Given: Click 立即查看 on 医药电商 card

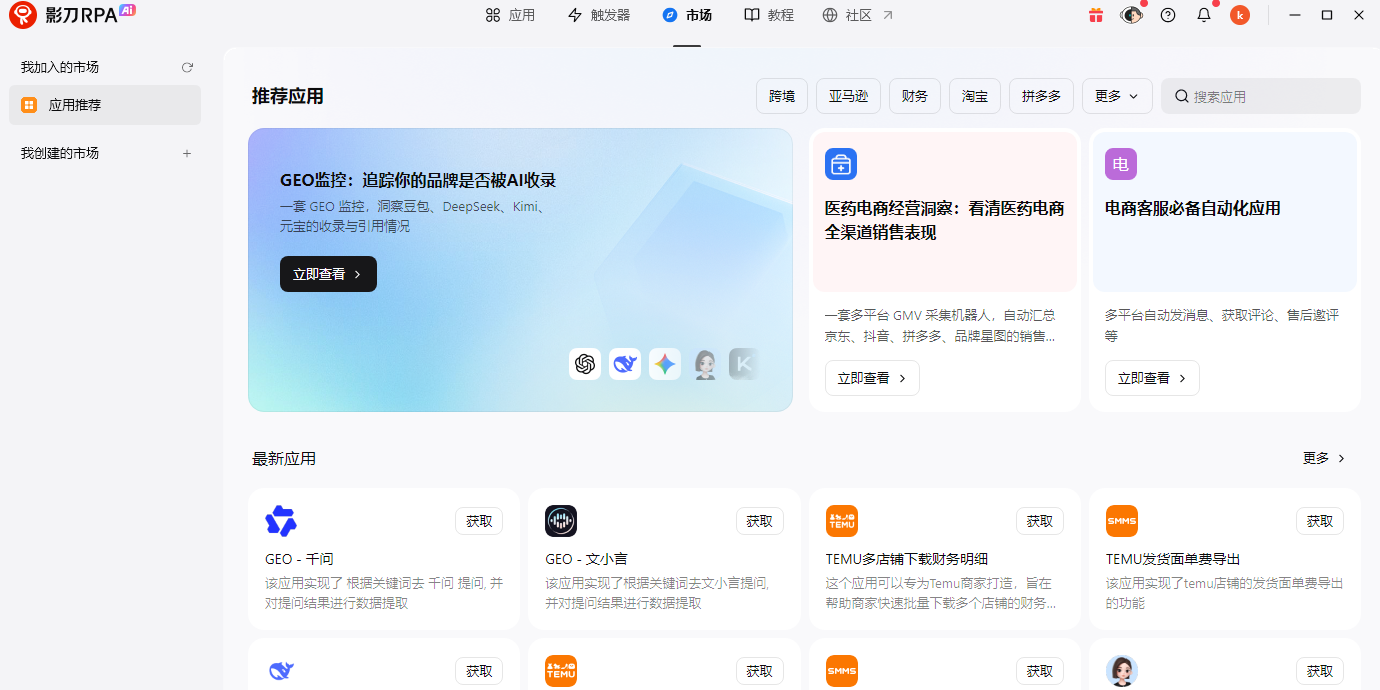Looking at the screenshot, I should pyautogui.click(x=872, y=378).
